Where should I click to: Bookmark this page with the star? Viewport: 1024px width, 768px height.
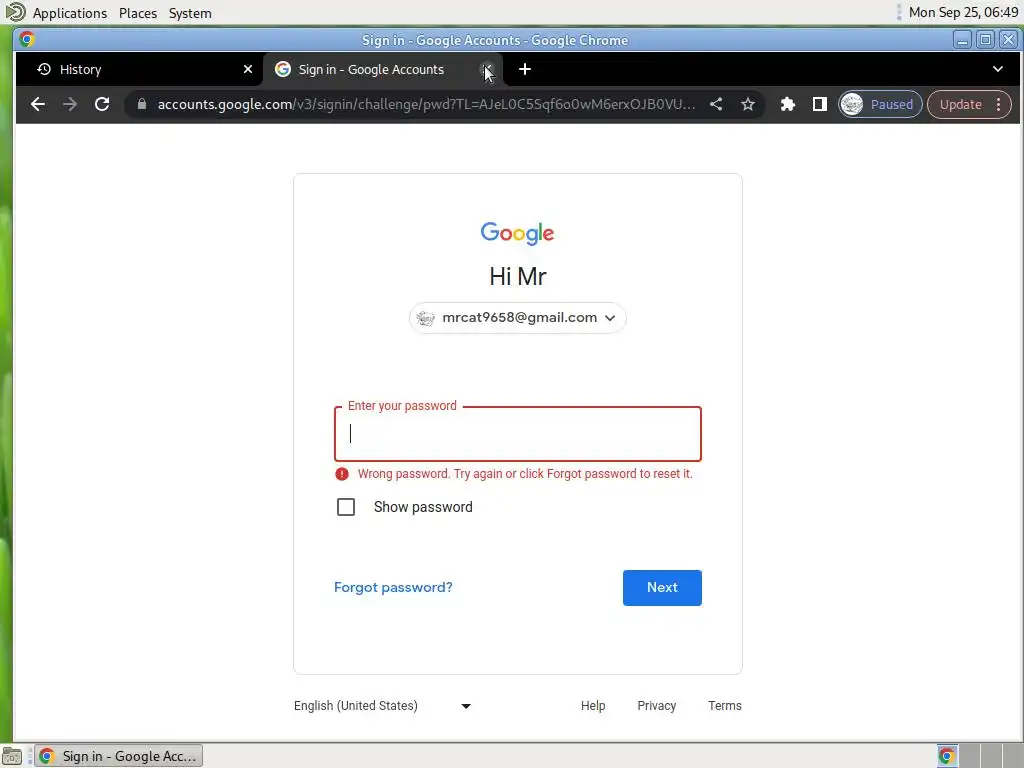click(x=748, y=104)
